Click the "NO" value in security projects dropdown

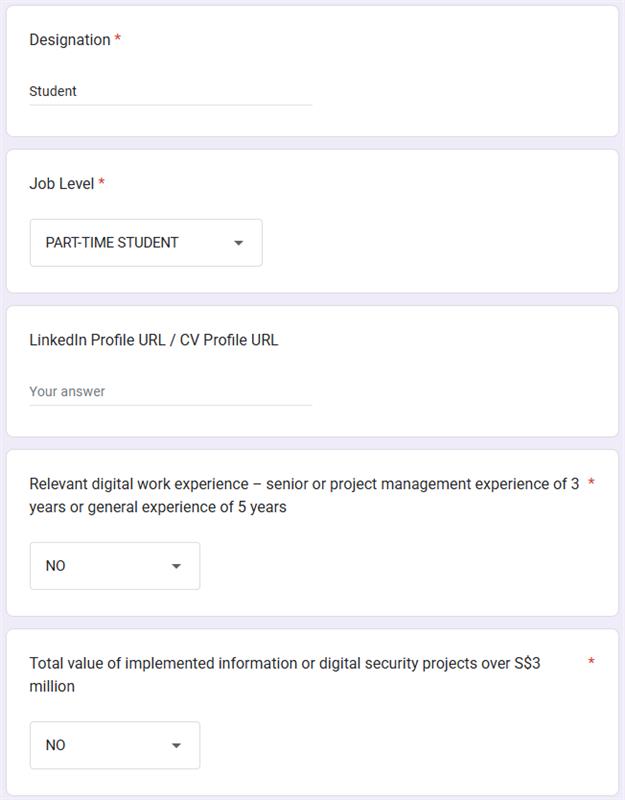tap(56, 745)
